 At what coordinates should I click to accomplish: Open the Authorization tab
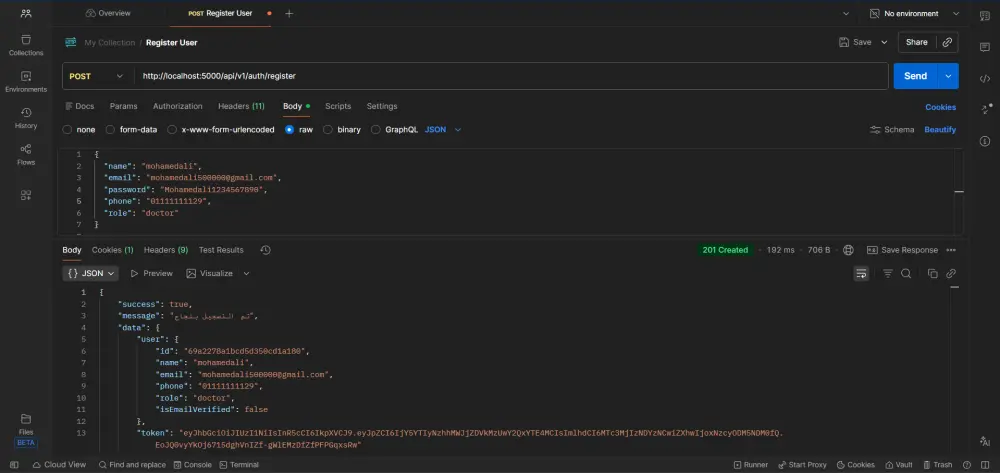(177, 106)
